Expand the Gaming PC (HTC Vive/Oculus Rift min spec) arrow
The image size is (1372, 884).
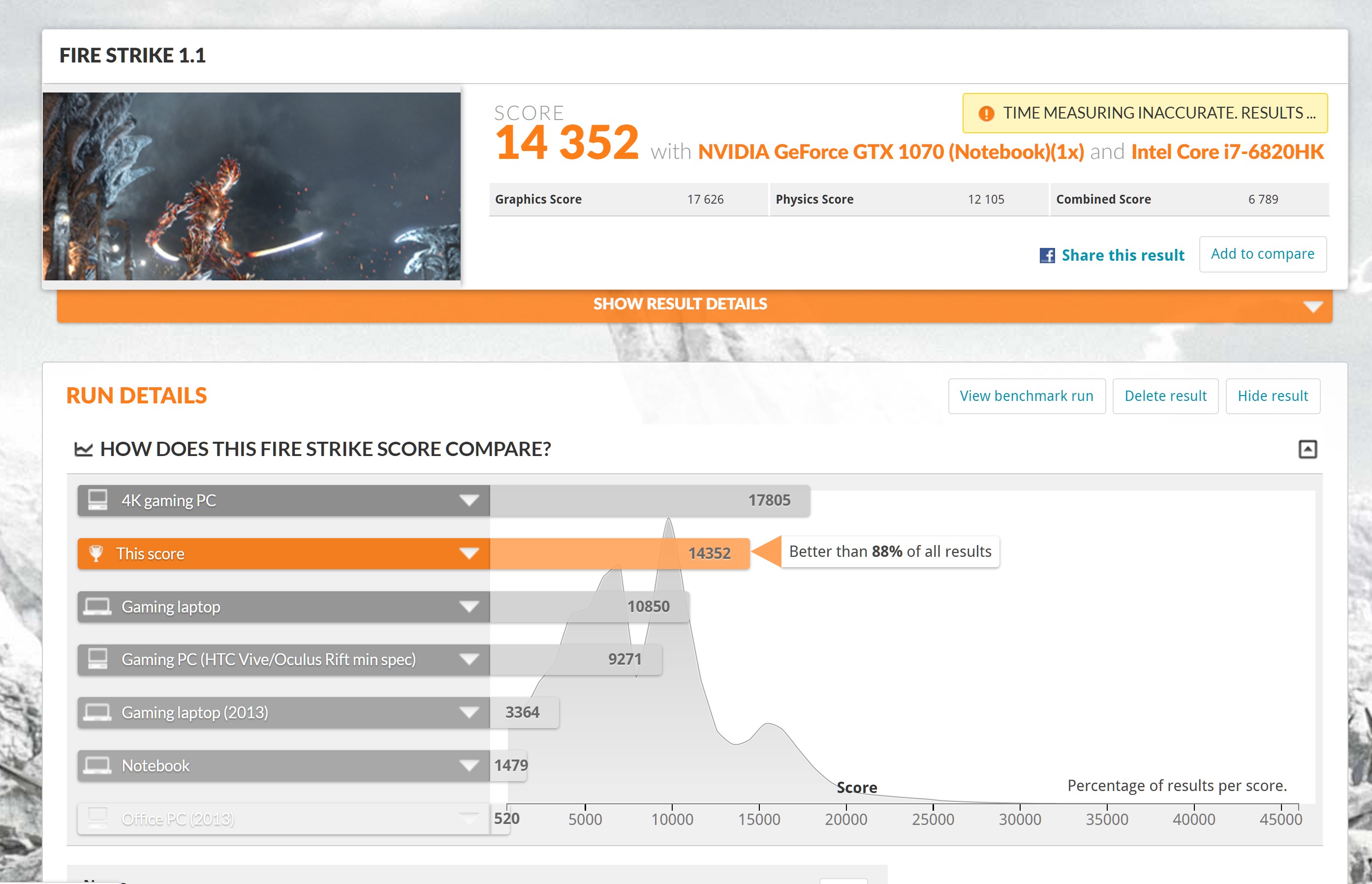pos(469,660)
